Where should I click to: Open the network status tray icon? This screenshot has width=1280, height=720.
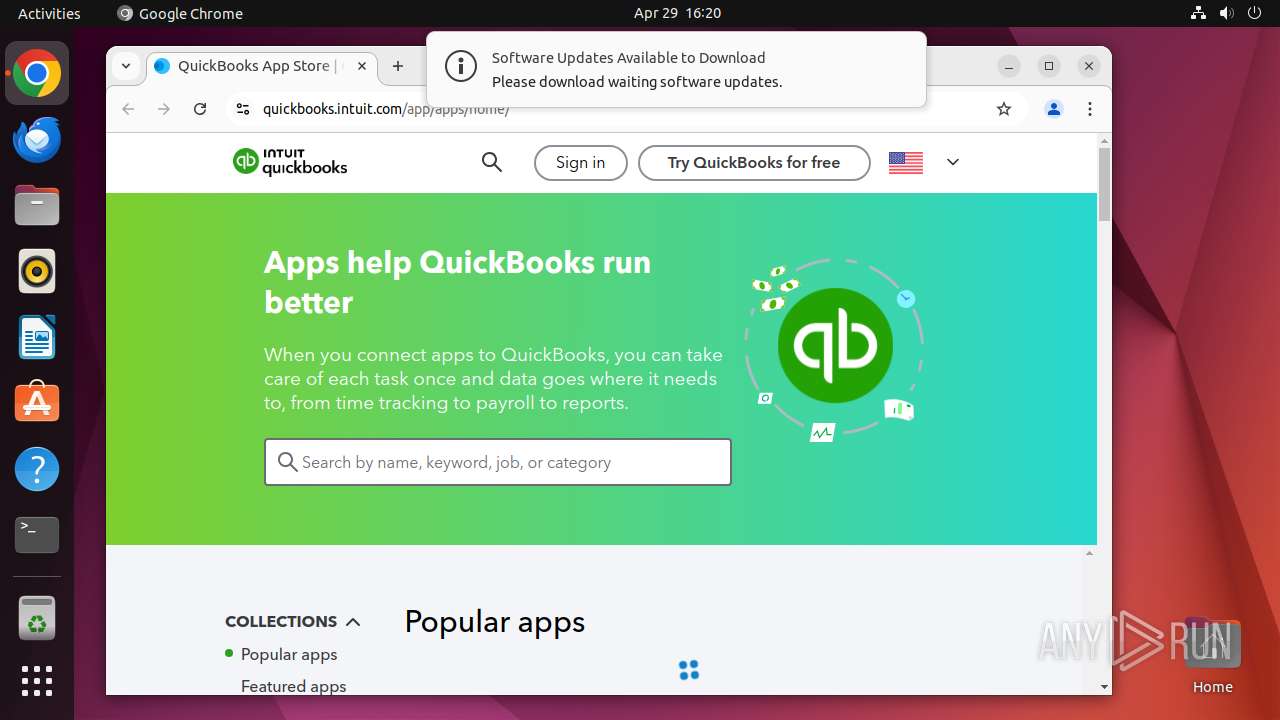point(1199,13)
